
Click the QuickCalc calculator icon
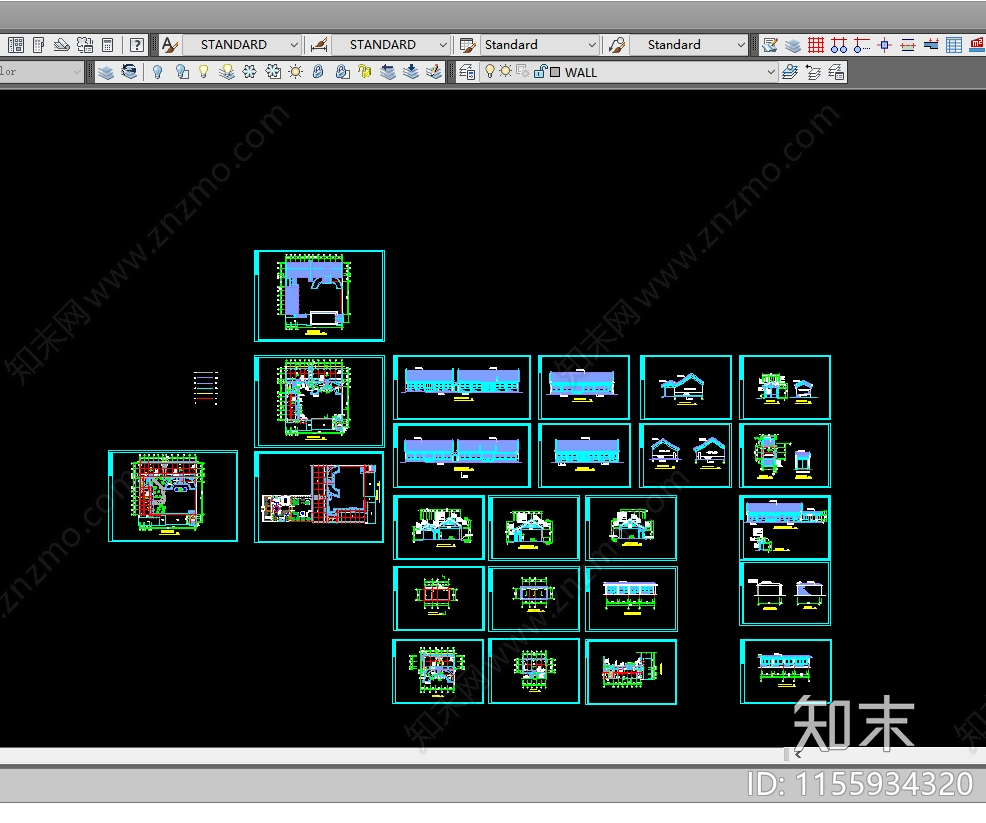coord(108,45)
